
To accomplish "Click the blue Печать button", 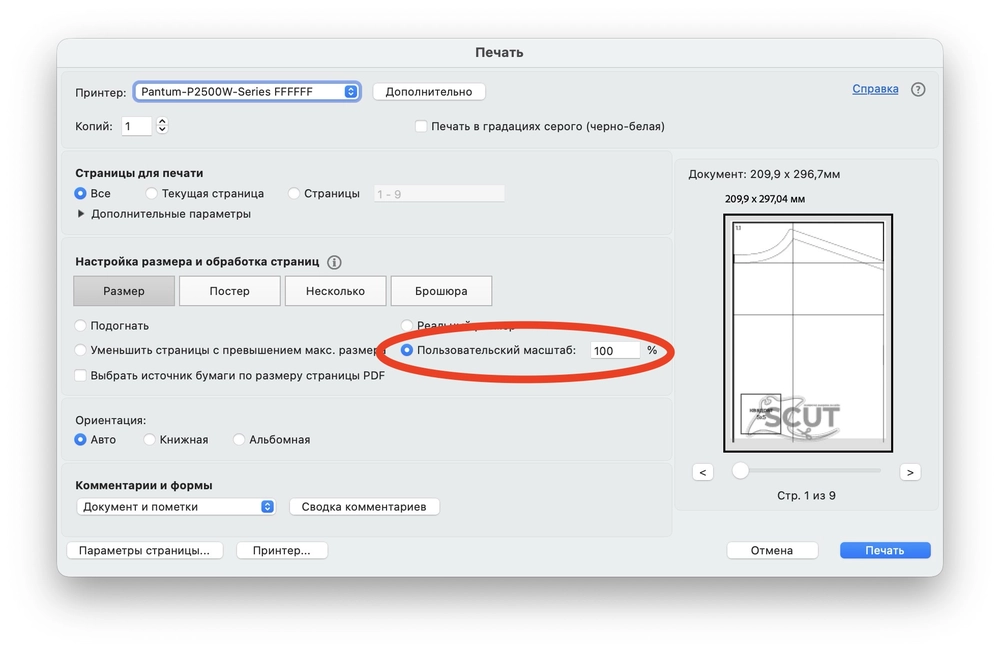I will click(x=885, y=550).
